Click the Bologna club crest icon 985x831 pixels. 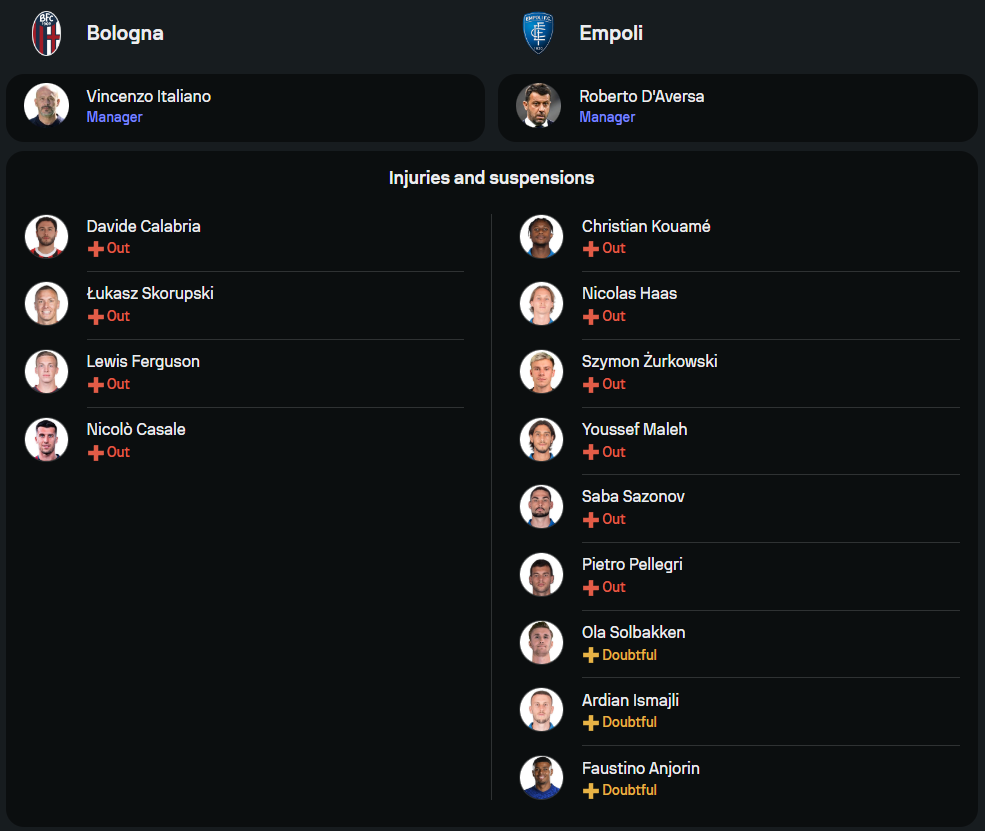pyautogui.click(x=46, y=33)
